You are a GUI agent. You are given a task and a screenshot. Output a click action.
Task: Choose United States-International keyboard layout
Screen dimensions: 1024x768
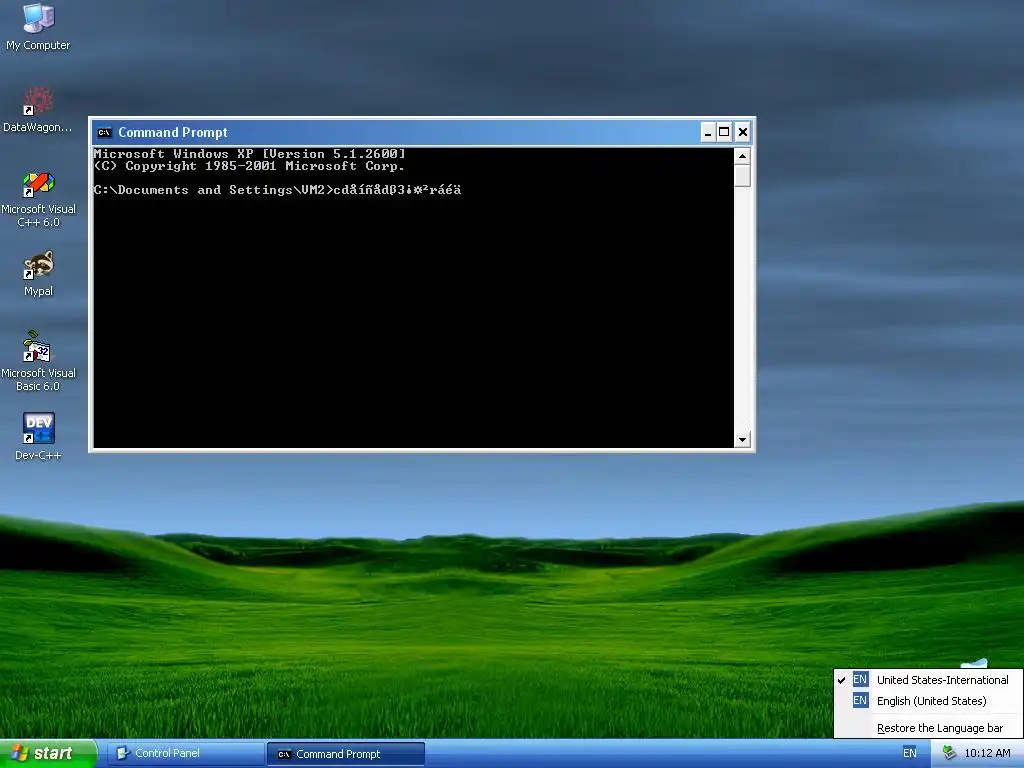click(x=928, y=680)
